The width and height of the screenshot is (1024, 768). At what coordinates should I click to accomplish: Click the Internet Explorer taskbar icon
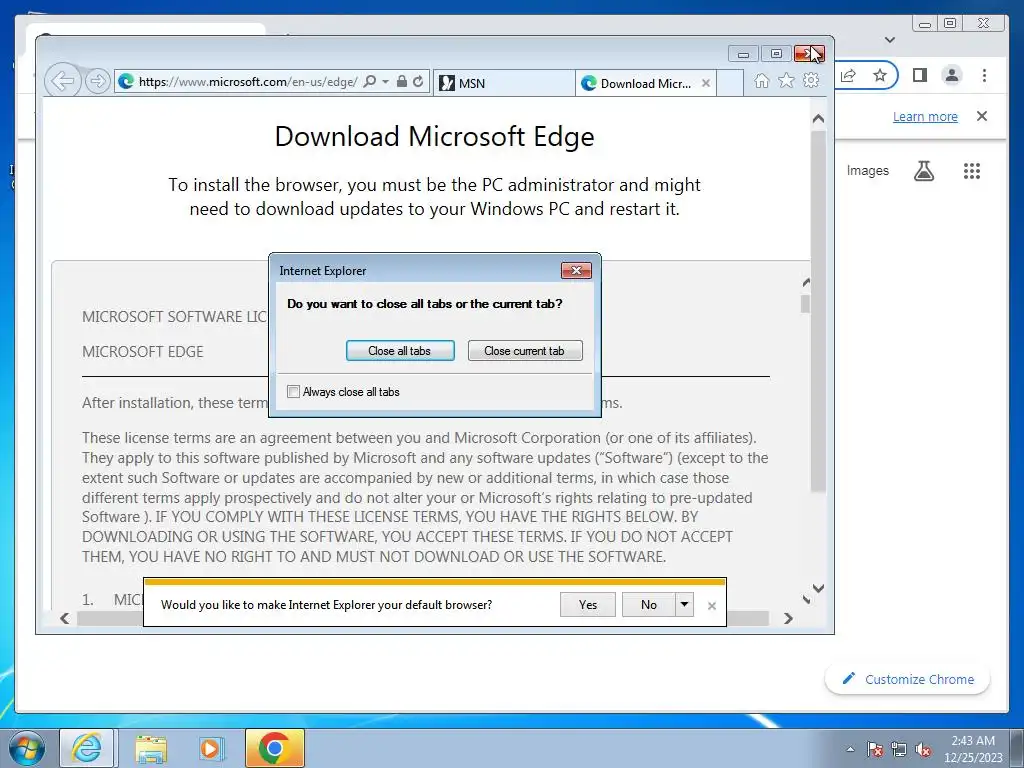[x=87, y=748]
